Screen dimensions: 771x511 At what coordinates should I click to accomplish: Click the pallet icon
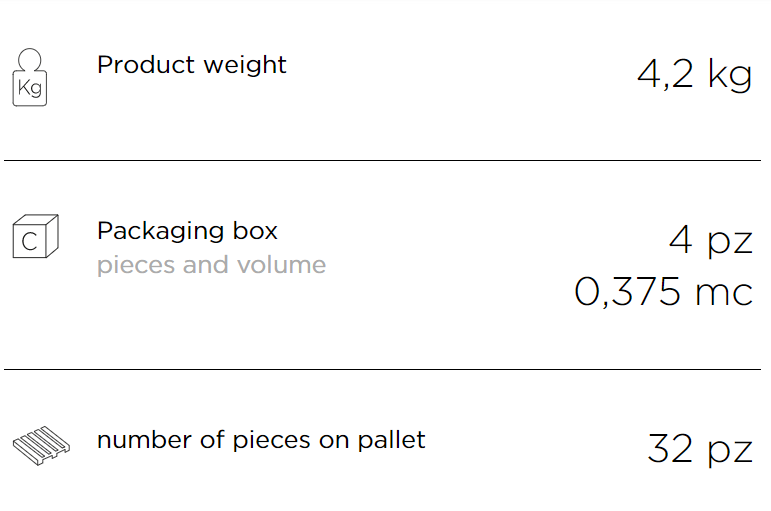coord(41,446)
